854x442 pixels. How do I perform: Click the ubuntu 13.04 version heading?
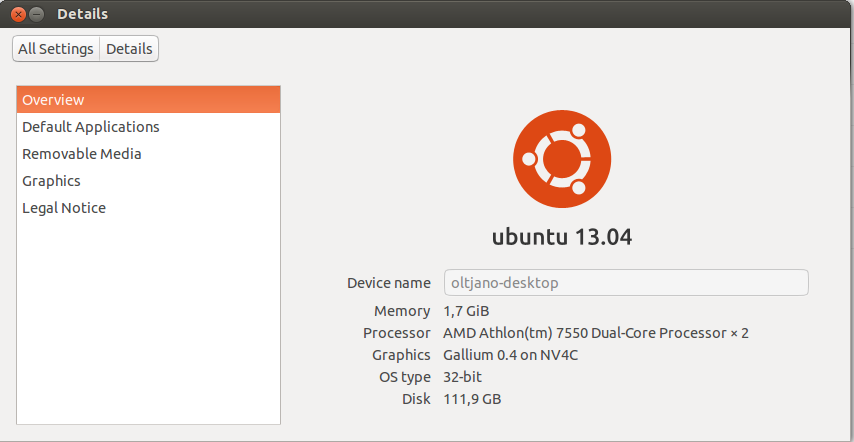pos(562,237)
